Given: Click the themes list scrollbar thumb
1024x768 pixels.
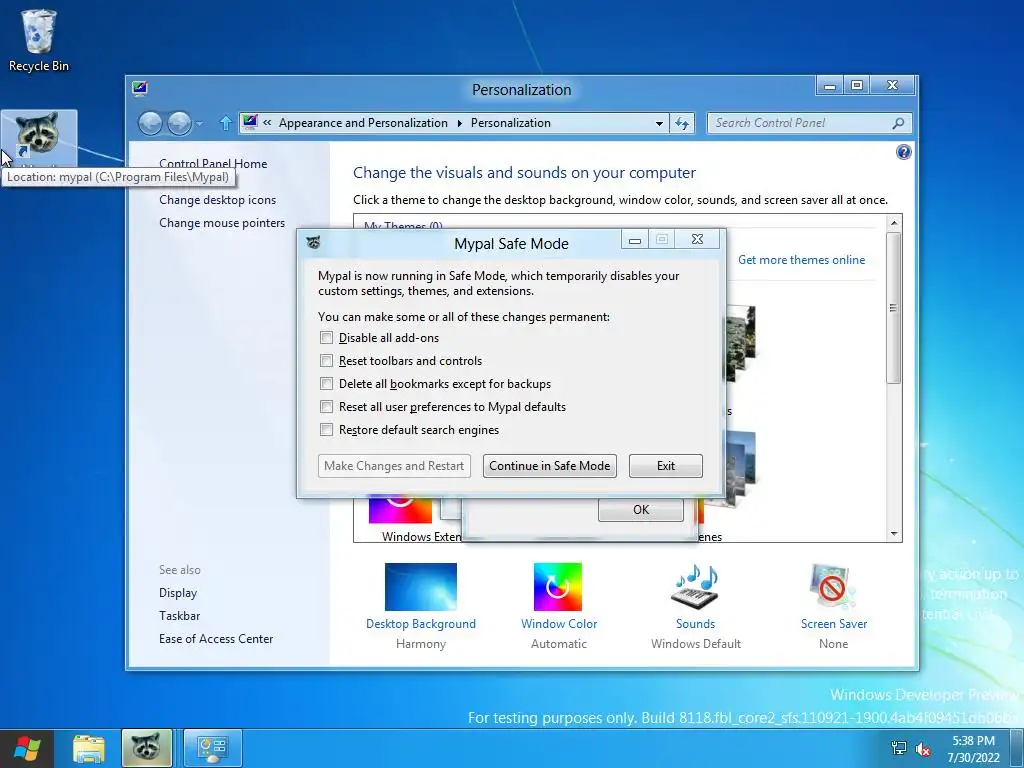Looking at the screenshot, I should 894,307.
